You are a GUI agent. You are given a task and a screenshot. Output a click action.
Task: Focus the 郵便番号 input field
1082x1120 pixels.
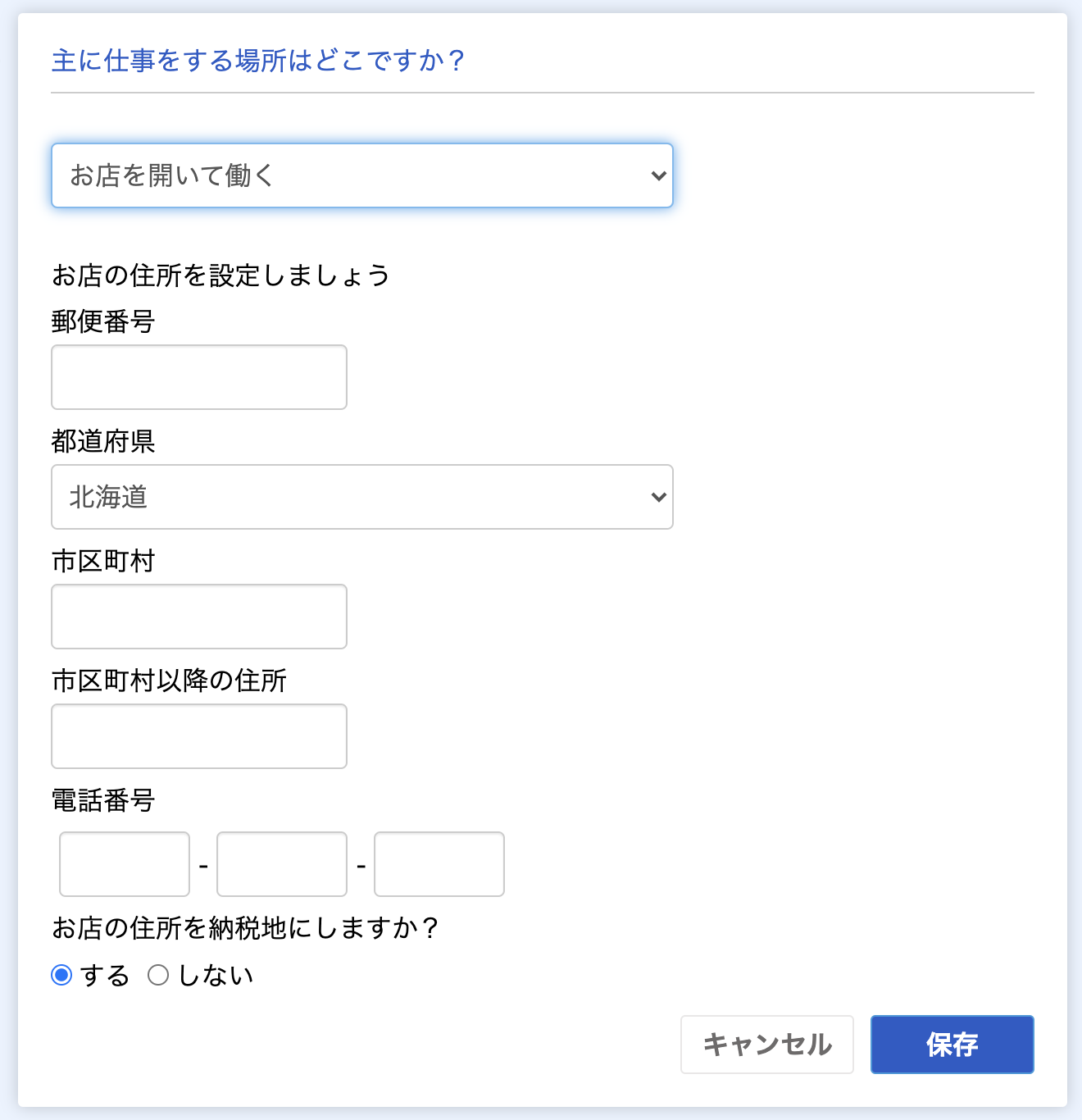pyautogui.click(x=199, y=377)
